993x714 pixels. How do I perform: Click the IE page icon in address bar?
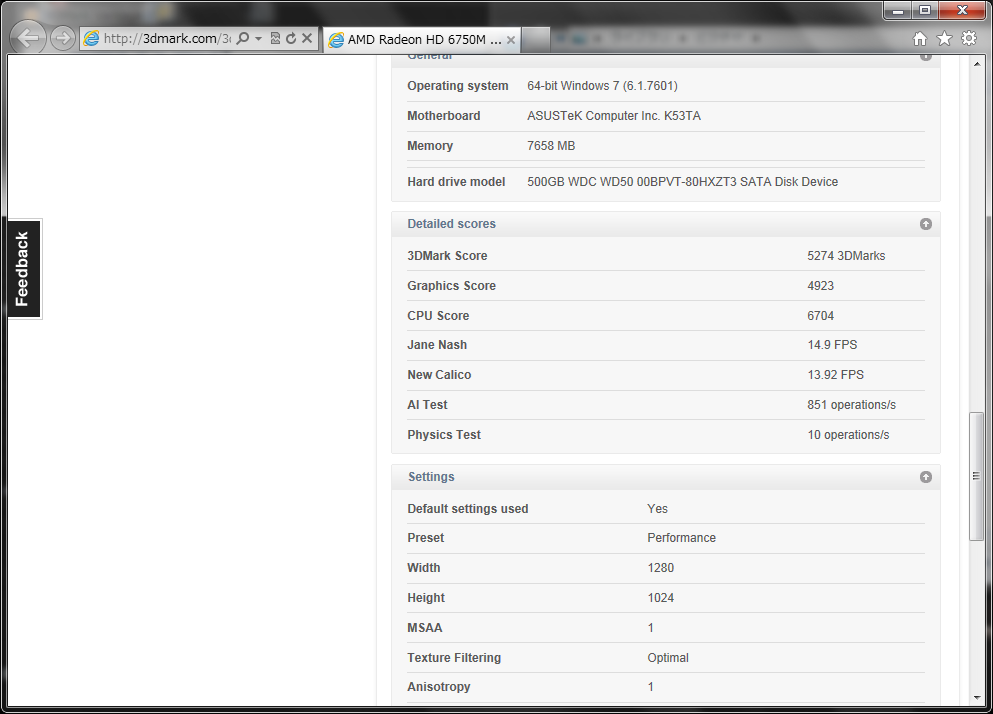pos(92,39)
